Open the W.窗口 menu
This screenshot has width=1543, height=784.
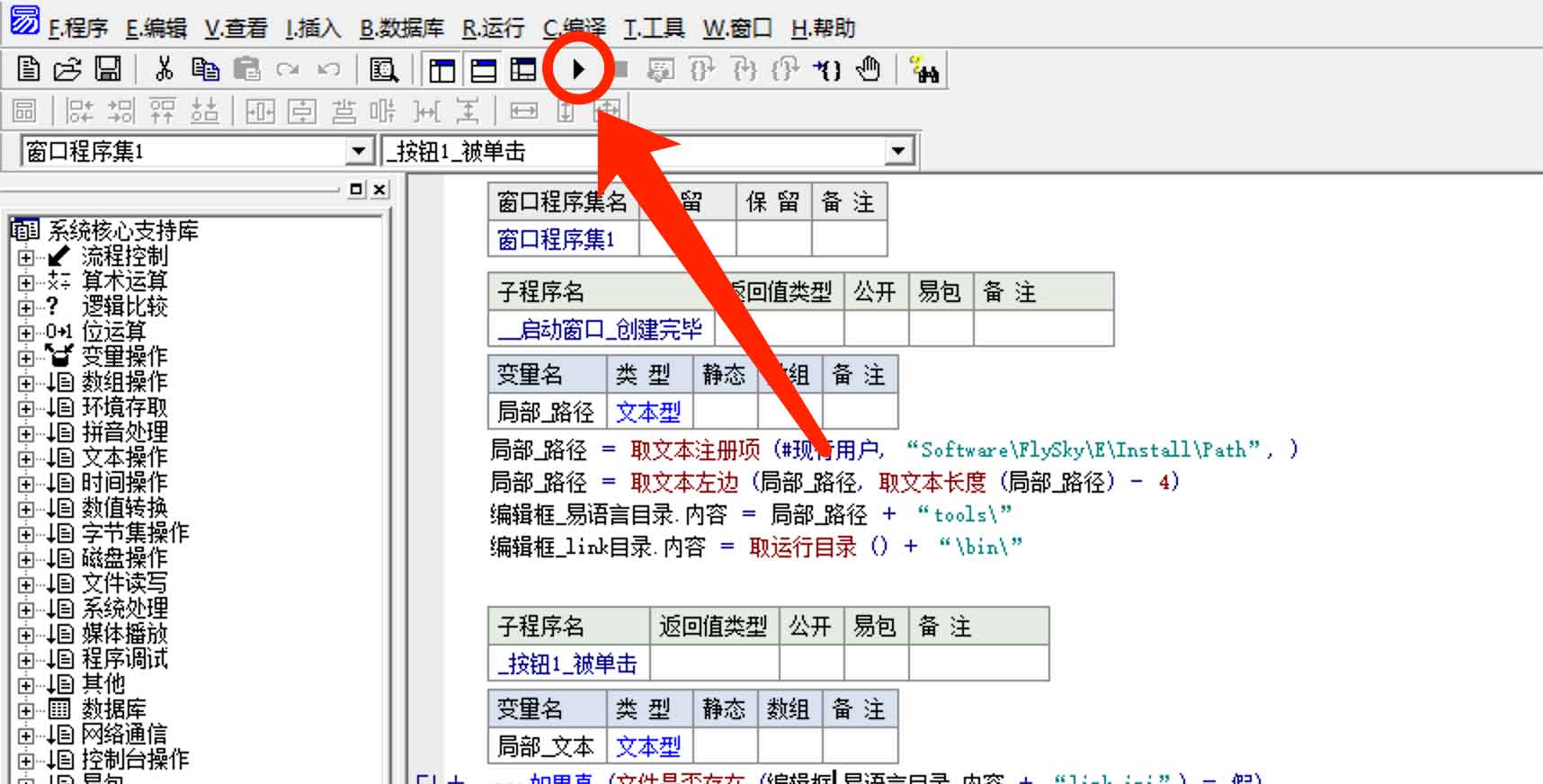tap(737, 29)
